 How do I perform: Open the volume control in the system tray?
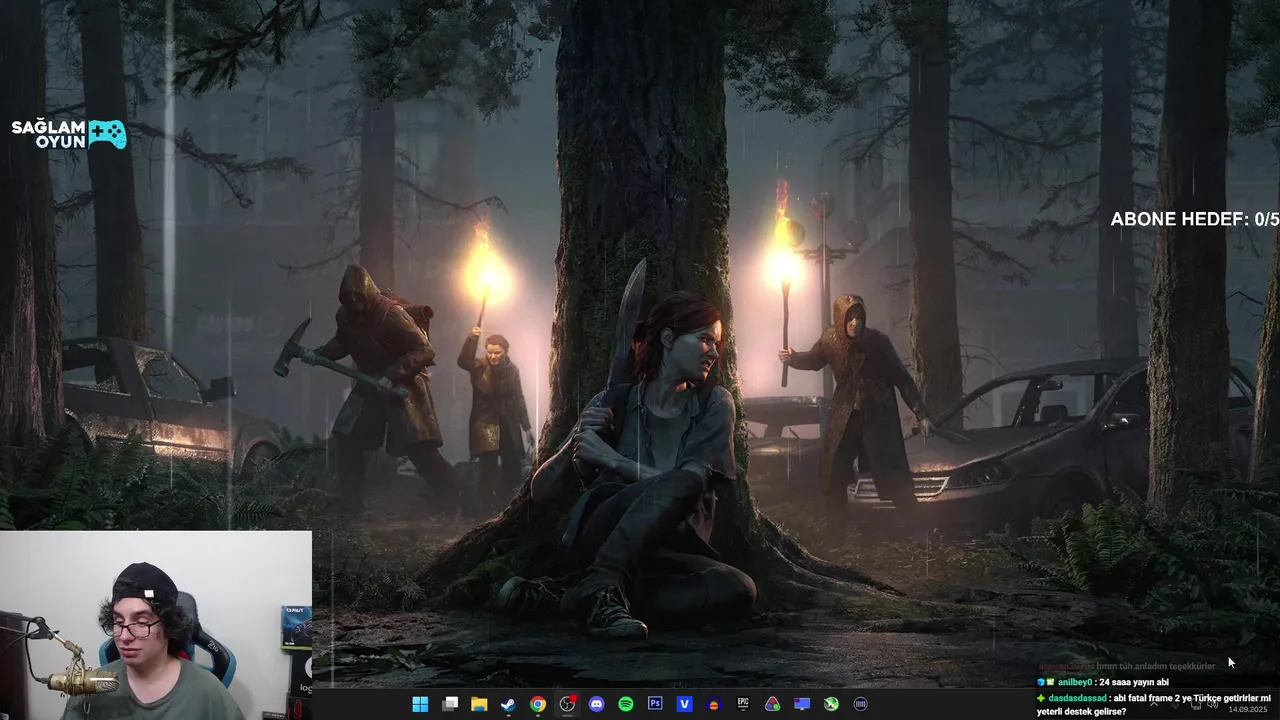pos(1213,704)
